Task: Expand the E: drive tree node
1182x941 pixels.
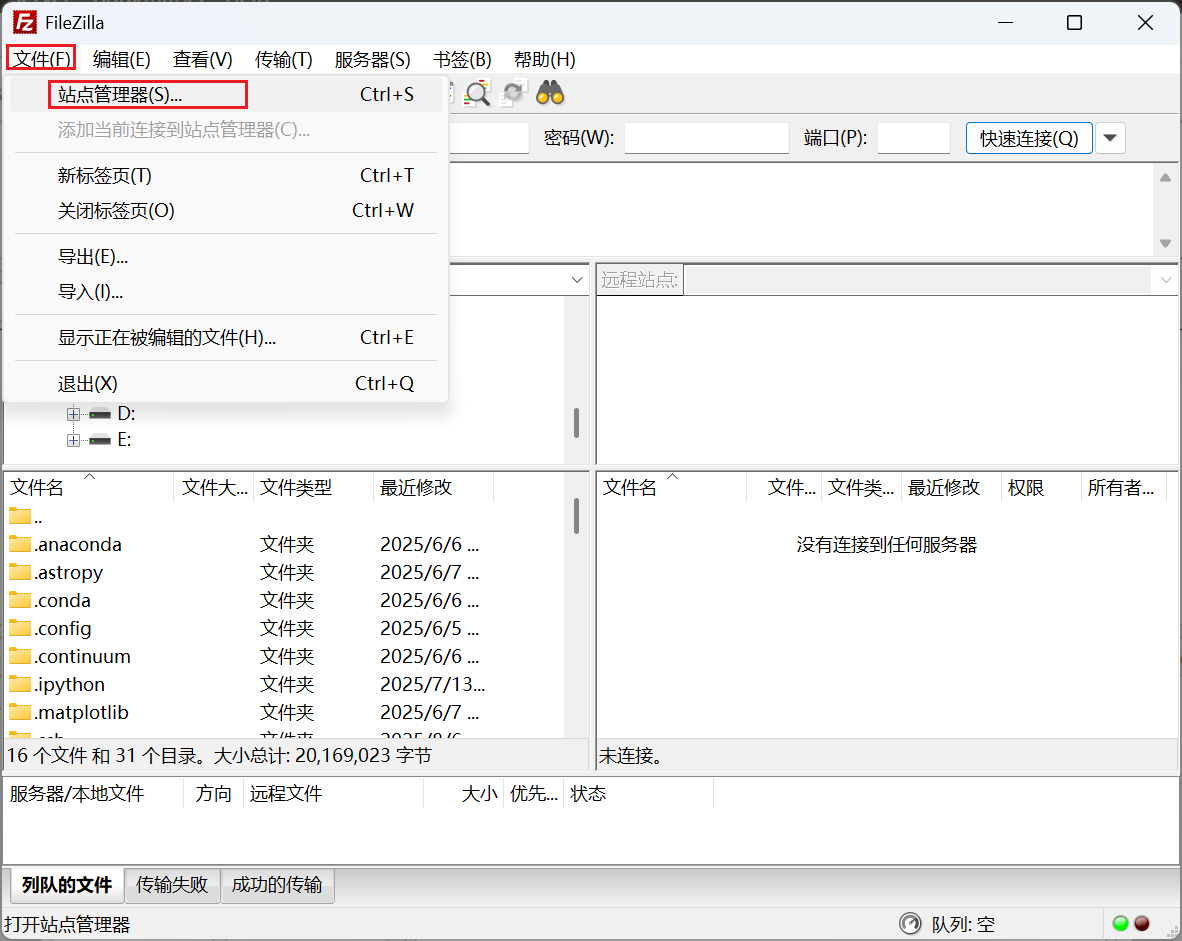Action: pos(73,440)
